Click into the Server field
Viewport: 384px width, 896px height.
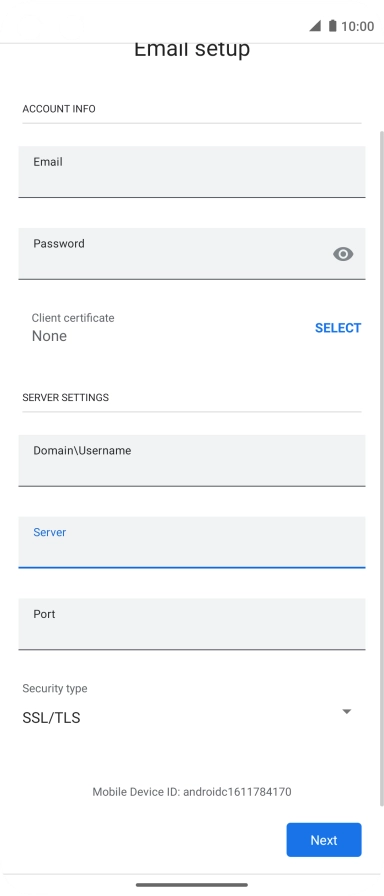[x=192, y=542]
